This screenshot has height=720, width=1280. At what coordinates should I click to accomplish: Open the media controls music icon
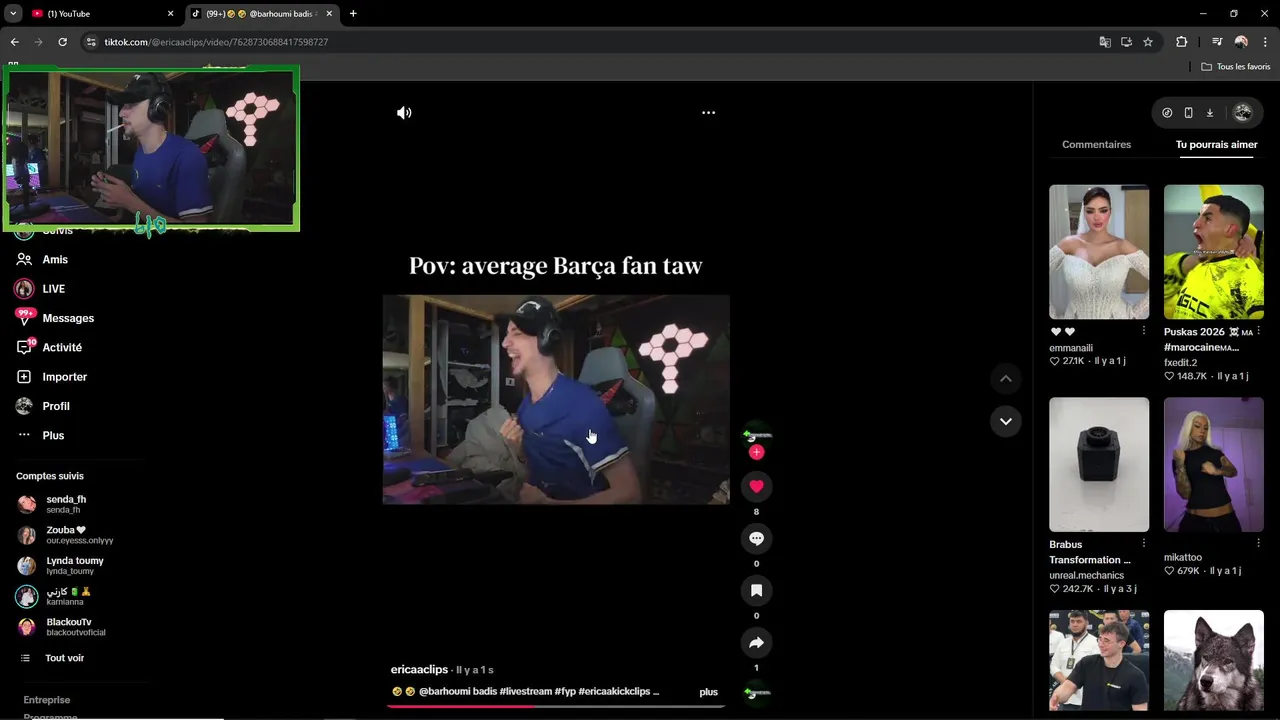click(1217, 42)
